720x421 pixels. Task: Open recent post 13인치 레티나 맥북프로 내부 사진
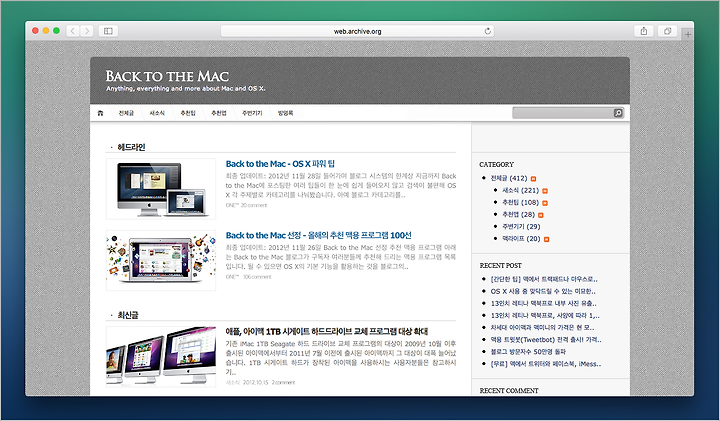tap(544, 303)
